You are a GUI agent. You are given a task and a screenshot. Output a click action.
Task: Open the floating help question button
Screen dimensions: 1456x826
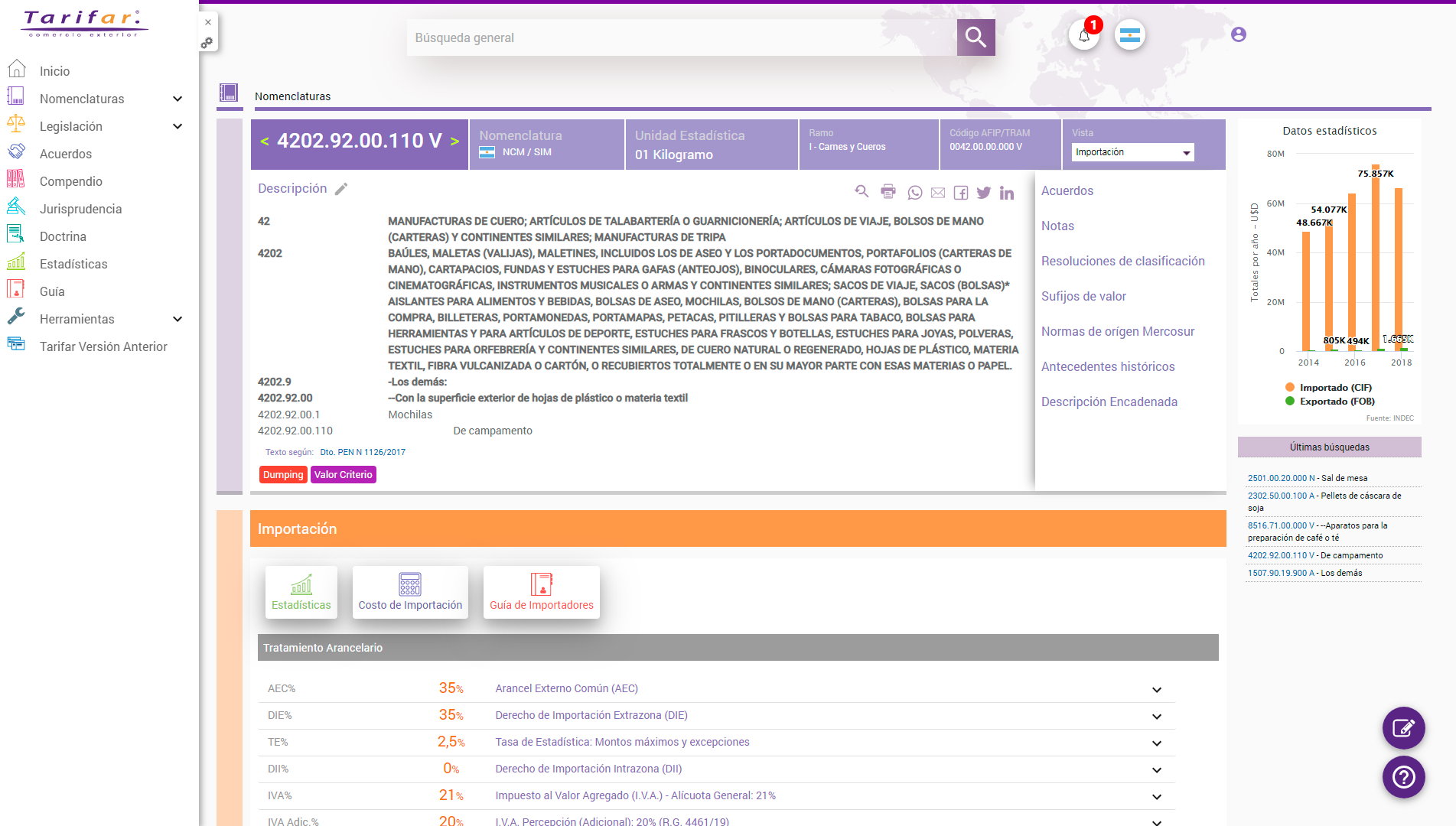(1403, 777)
